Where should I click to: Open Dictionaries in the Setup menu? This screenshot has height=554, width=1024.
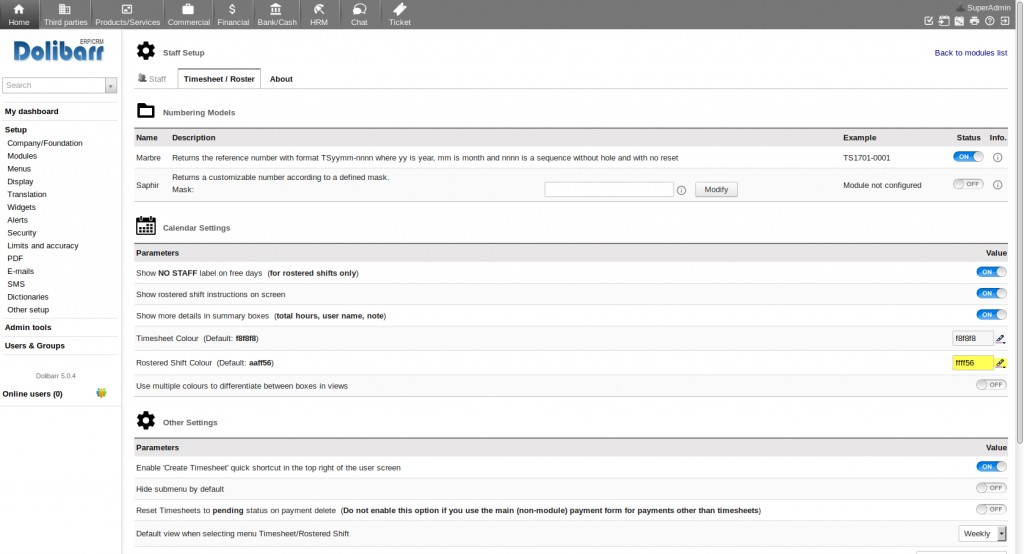point(27,297)
